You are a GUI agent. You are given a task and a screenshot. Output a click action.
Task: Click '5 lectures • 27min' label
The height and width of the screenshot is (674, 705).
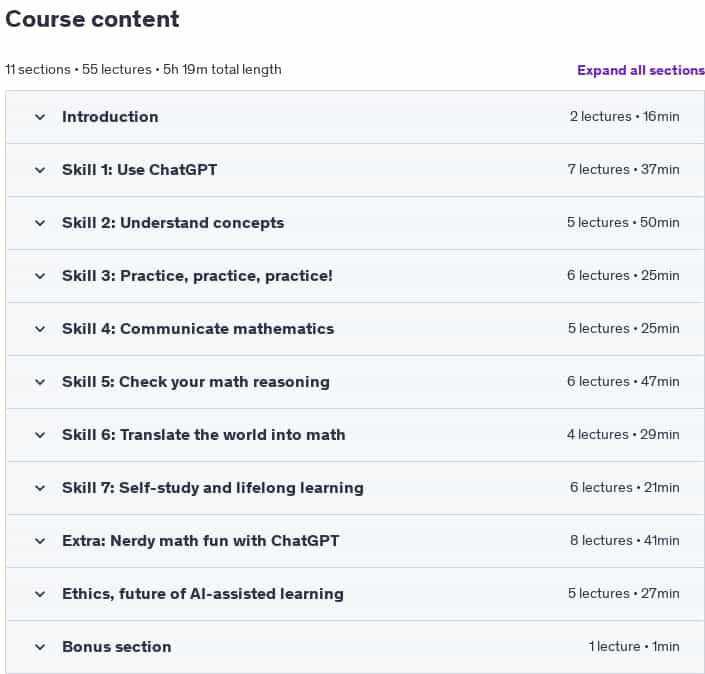click(x=624, y=593)
